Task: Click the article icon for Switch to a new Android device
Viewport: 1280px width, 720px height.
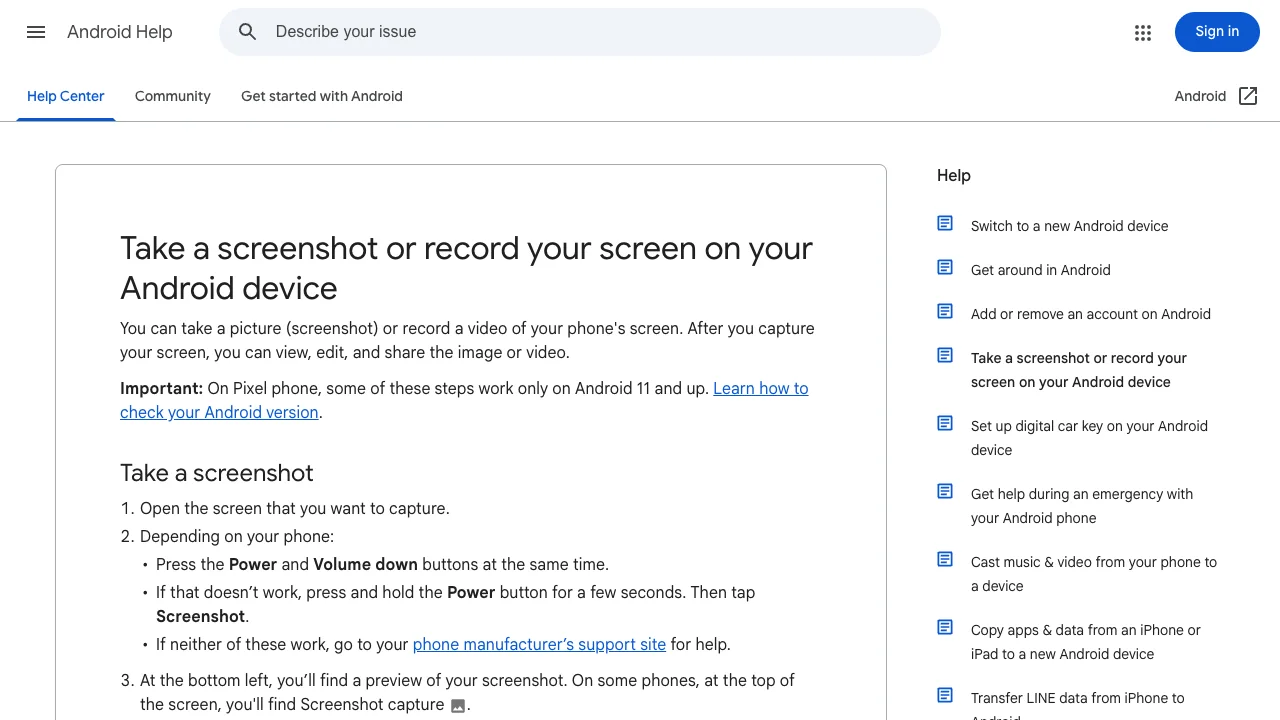Action: [x=945, y=223]
